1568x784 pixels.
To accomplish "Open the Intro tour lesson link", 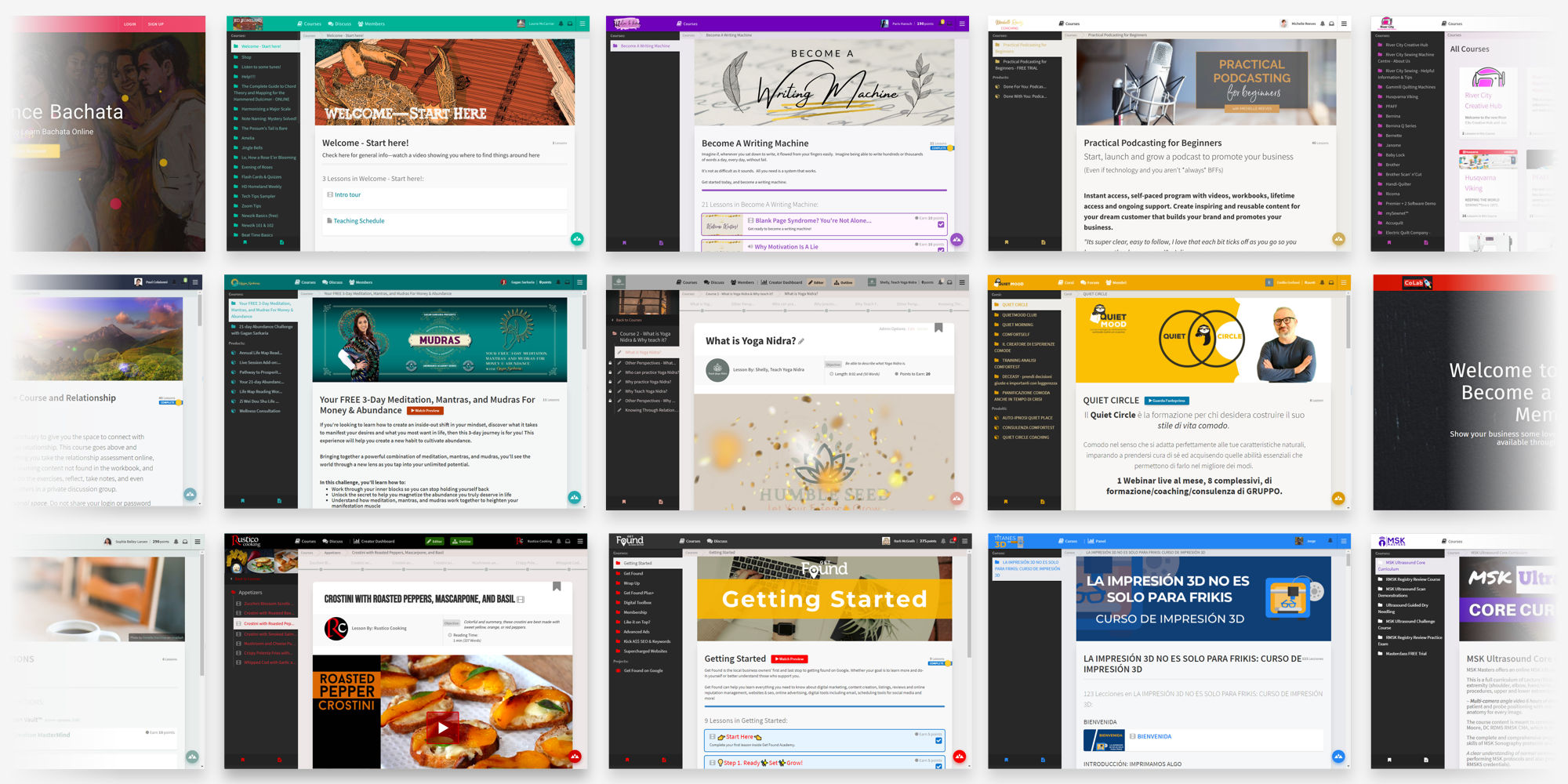I will click(346, 194).
